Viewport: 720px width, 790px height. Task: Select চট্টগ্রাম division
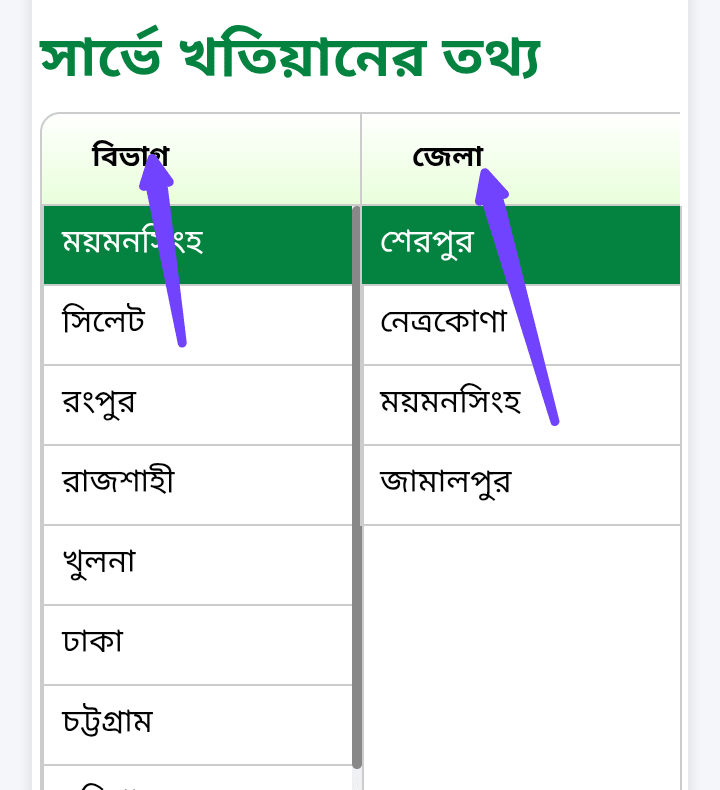[x=197, y=724]
